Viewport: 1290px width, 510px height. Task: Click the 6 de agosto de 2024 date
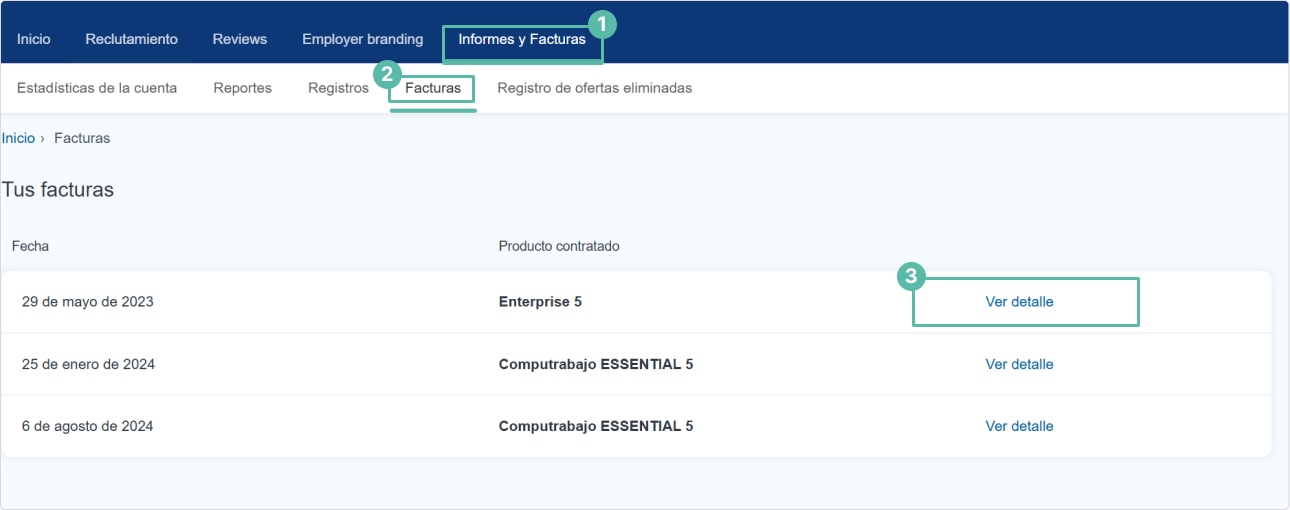pos(88,426)
